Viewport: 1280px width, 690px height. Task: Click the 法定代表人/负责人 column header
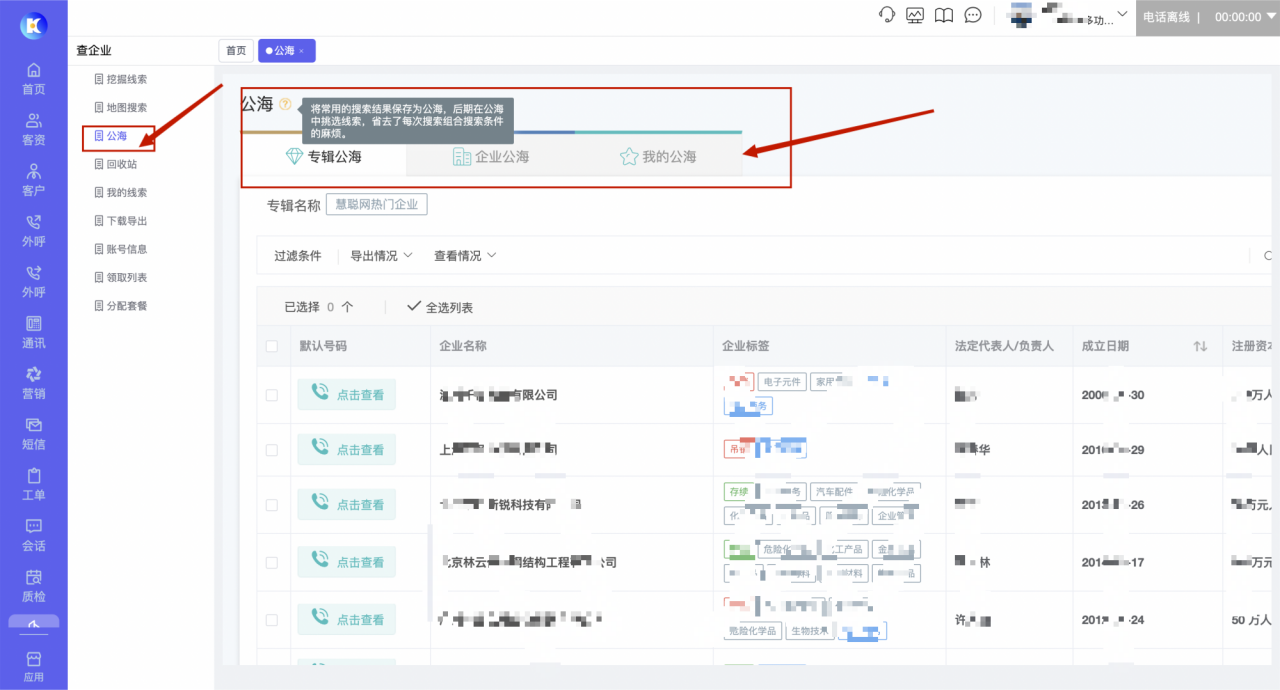point(1004,346)
